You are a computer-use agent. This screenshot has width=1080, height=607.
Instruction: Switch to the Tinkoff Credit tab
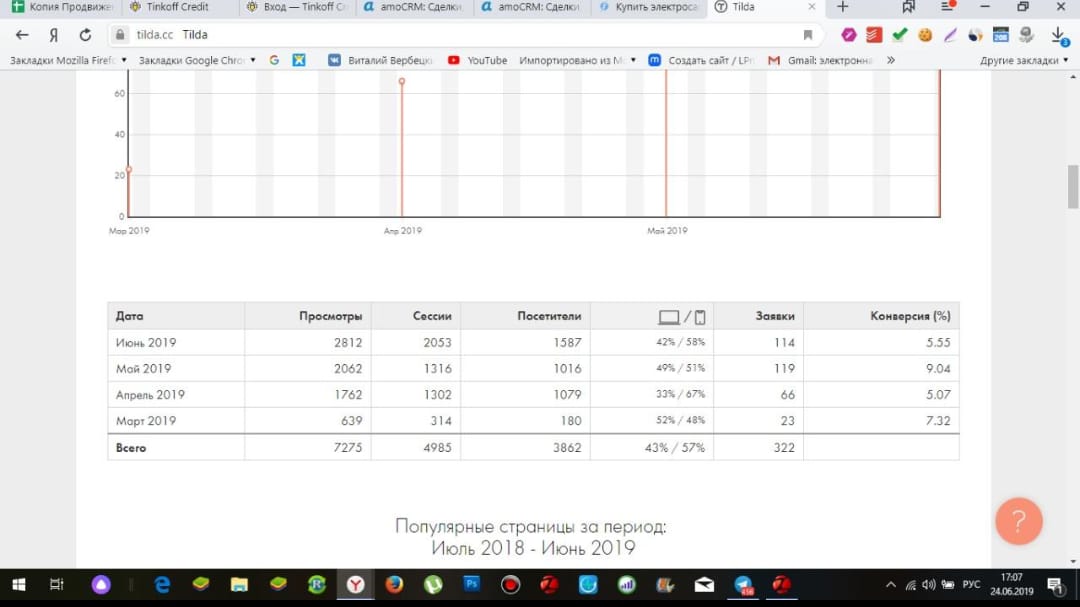(x=176, y=7)
